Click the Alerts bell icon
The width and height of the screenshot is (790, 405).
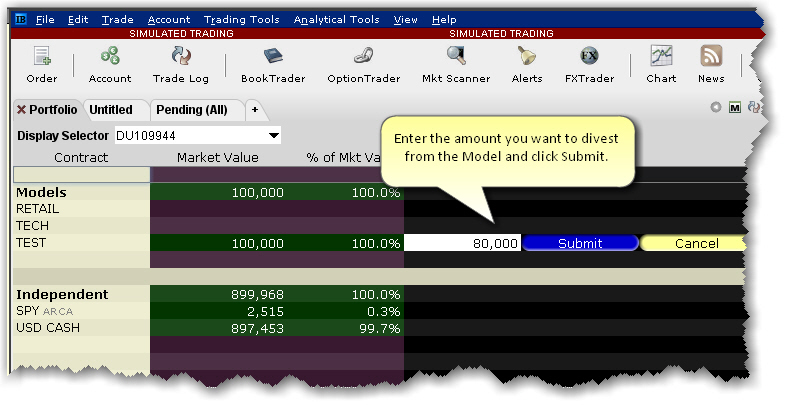(x=526, y=64)
